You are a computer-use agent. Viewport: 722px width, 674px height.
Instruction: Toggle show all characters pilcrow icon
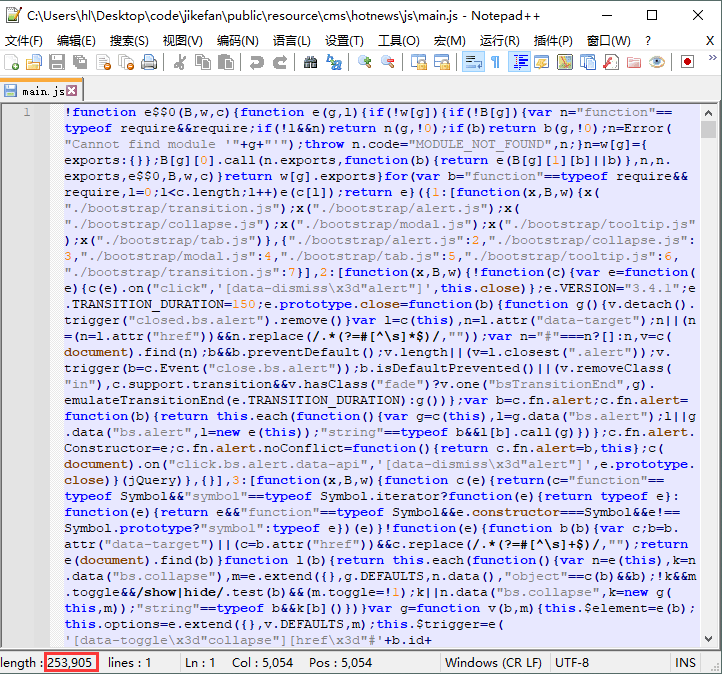coord(495,62)
